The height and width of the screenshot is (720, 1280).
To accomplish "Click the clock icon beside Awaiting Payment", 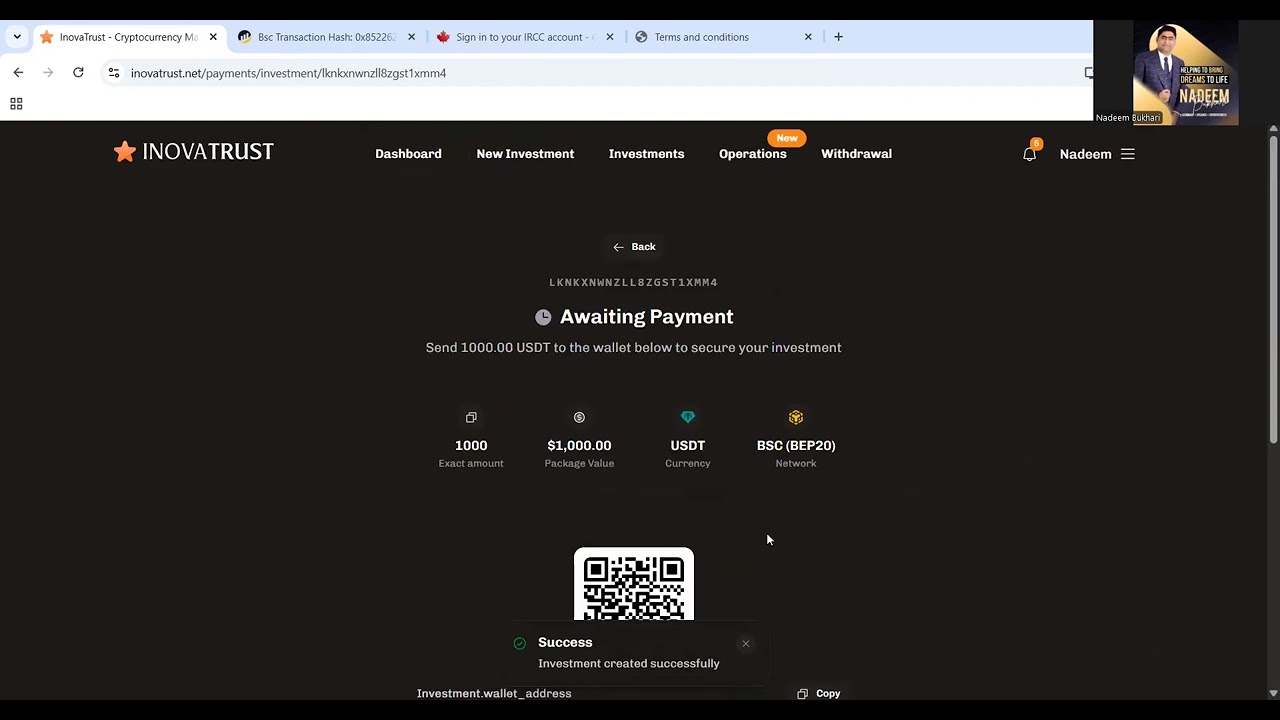I will pyautogui.click(x=543, y=317).
